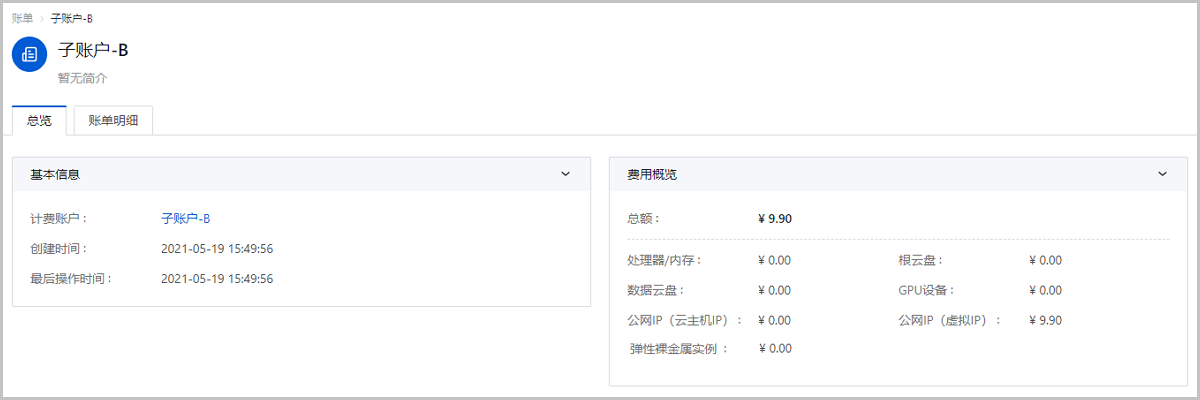Viewport: 1200px width, 400px height.
Task: Click the 公网IP（虚拟IP） cost value
Action: click(1045, 320)
